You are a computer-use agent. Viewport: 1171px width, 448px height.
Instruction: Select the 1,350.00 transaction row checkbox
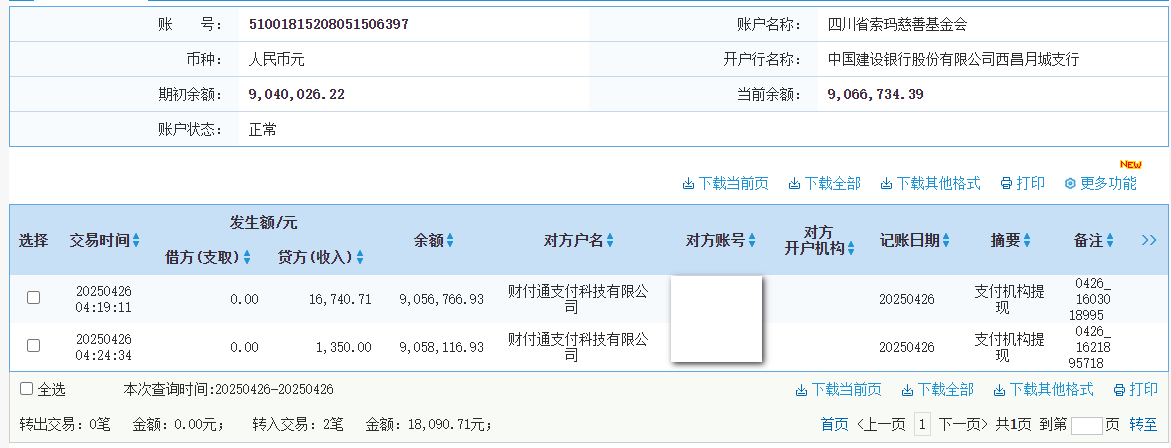33,346
